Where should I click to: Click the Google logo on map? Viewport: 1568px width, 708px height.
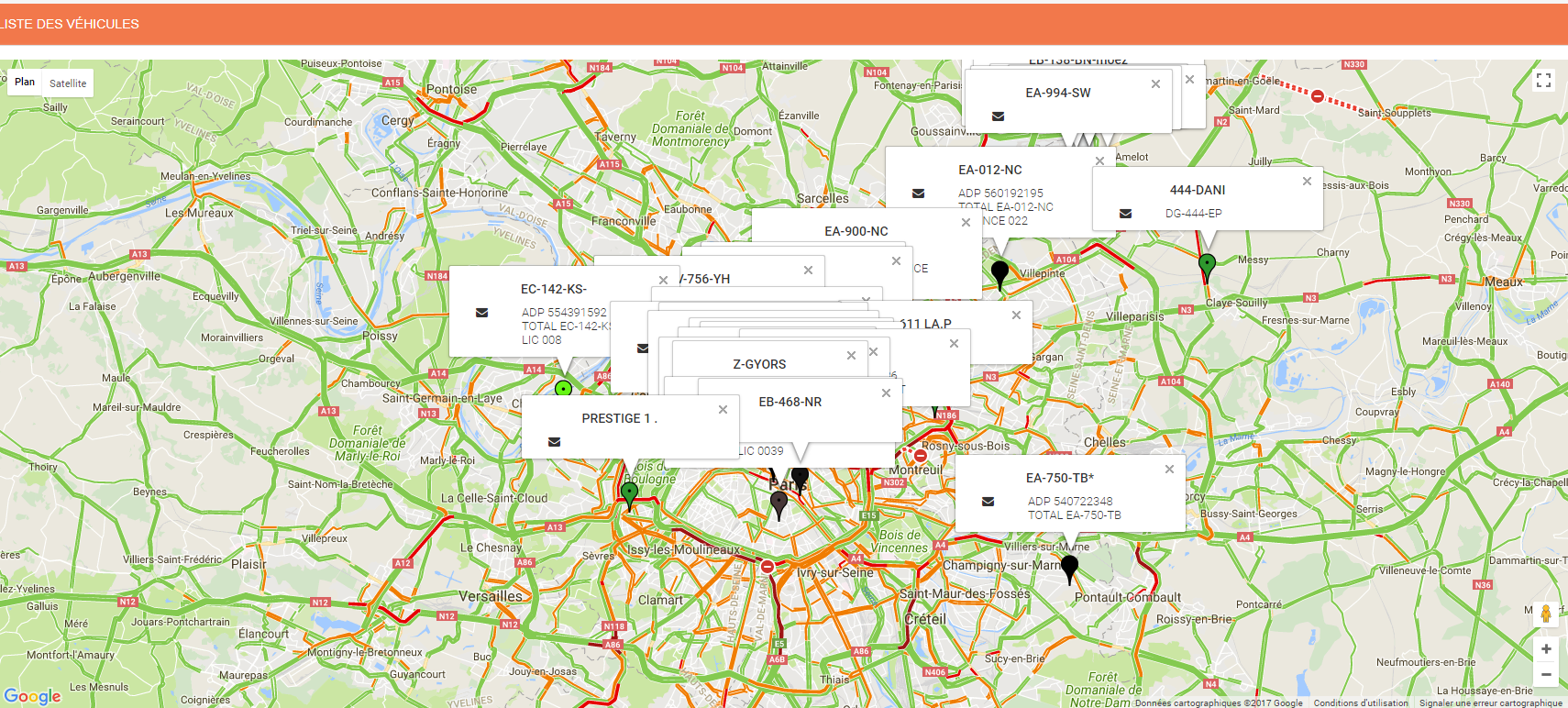coord(33,696)
